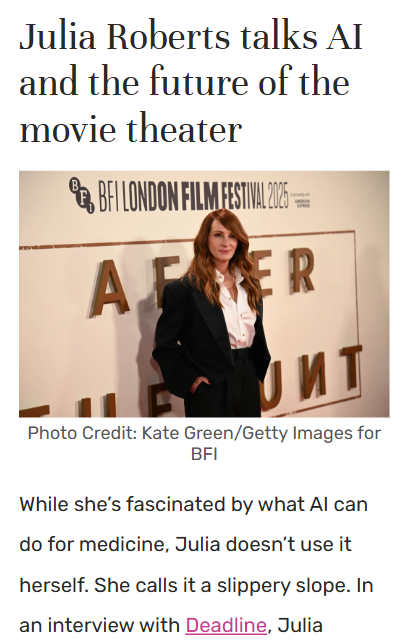
Task: Click the headline 'Julia Roberts talks AI'
Action: click(191, 37)
